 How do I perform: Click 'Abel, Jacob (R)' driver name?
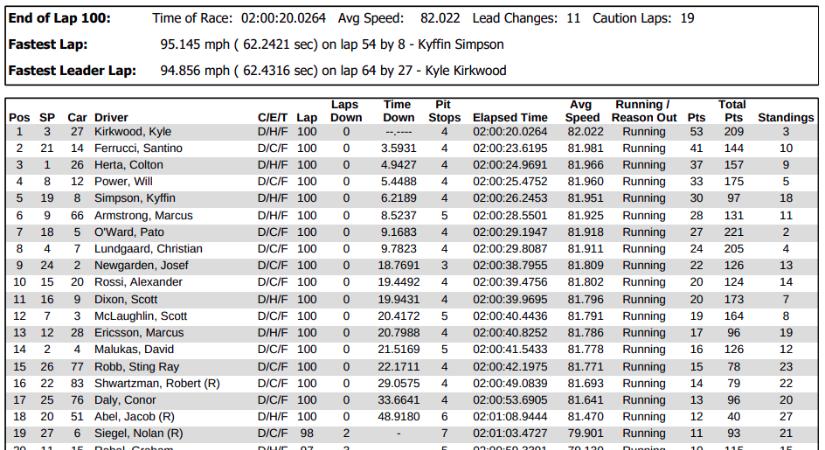[x=134, y=417]
